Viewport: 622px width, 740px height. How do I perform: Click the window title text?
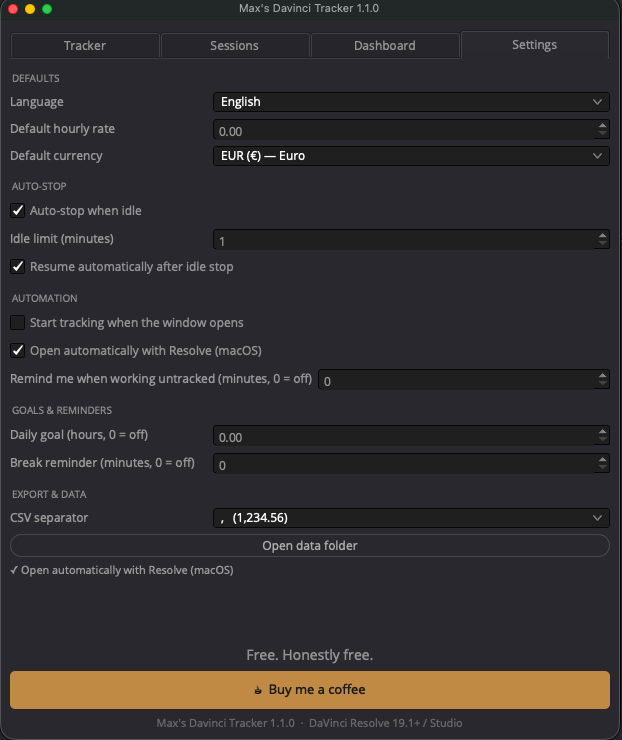[x=309, y=8]
